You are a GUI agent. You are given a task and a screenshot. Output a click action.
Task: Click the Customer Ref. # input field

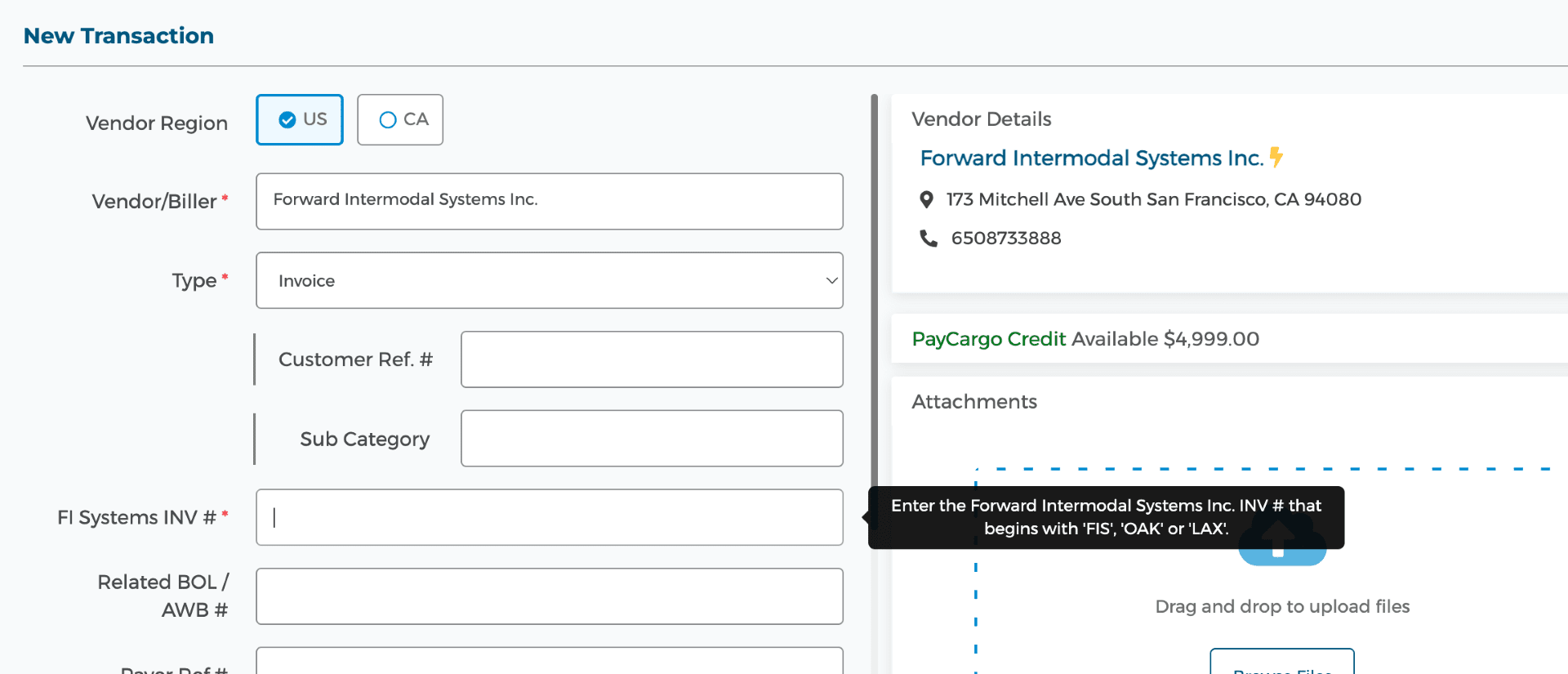[652, 359]
